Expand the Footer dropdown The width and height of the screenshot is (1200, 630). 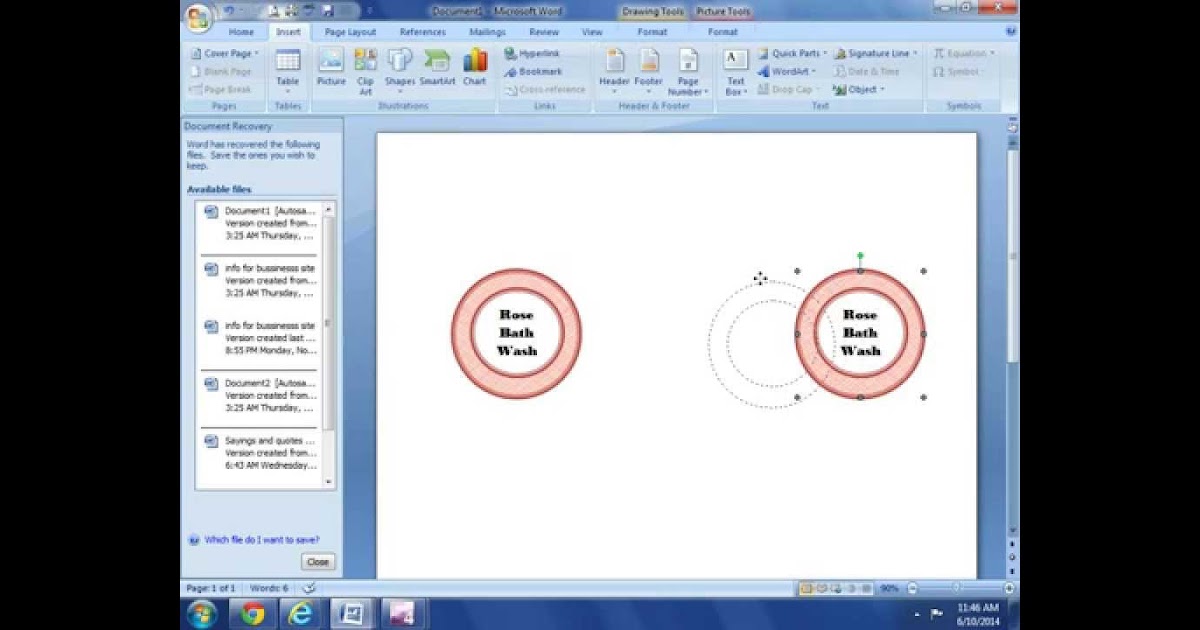click(x=649, y=70)
